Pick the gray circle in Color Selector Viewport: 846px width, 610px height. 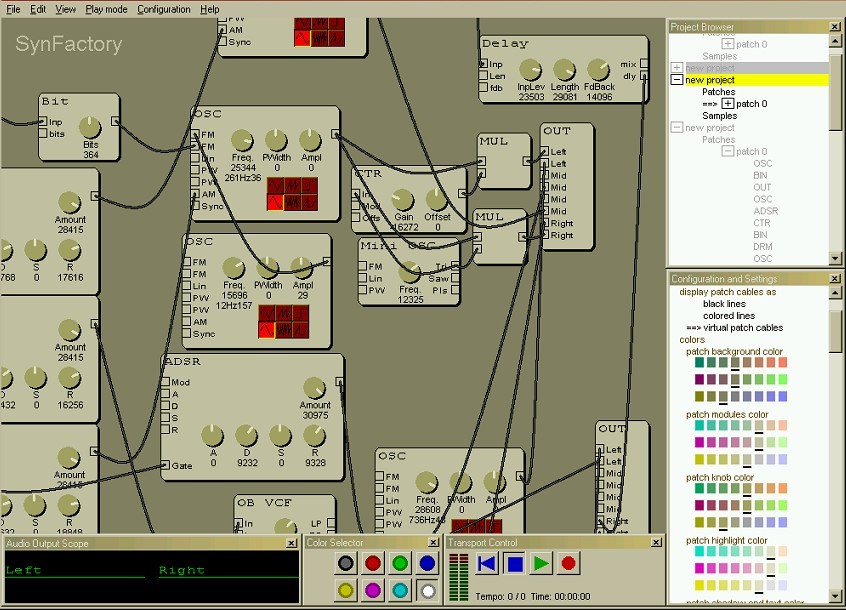click(x=345, y=563)
